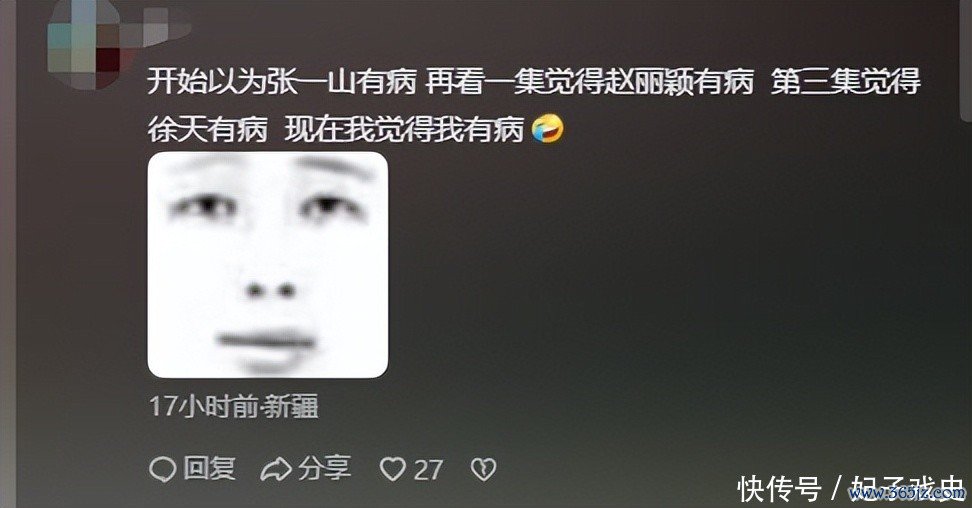Click the 新疆 location label
The height and width of the screenshot is (508, 972).
click(x=291, y=407)
